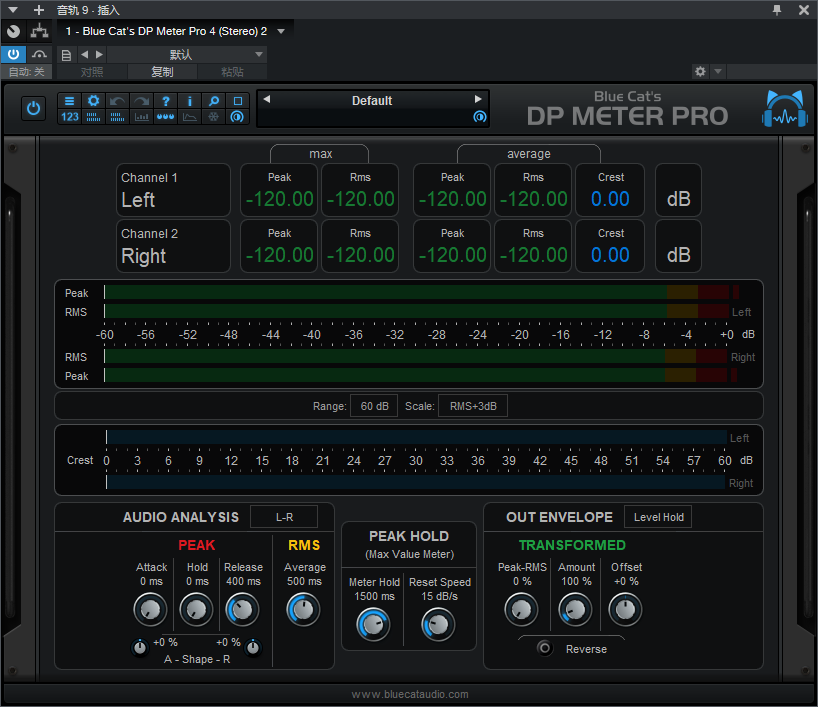Click the square window mode icon
This screenshot has height=707, width=818.
pos(237,101)
